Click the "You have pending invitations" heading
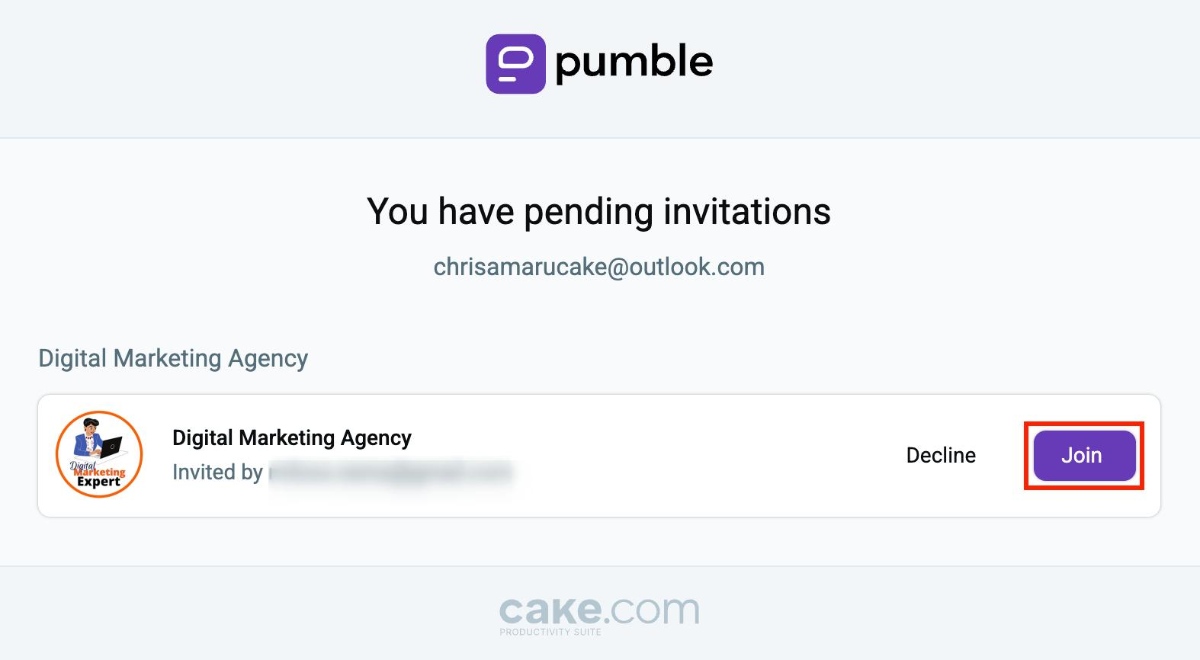This screenshot has height=660, width=1200. coord(599,211)
